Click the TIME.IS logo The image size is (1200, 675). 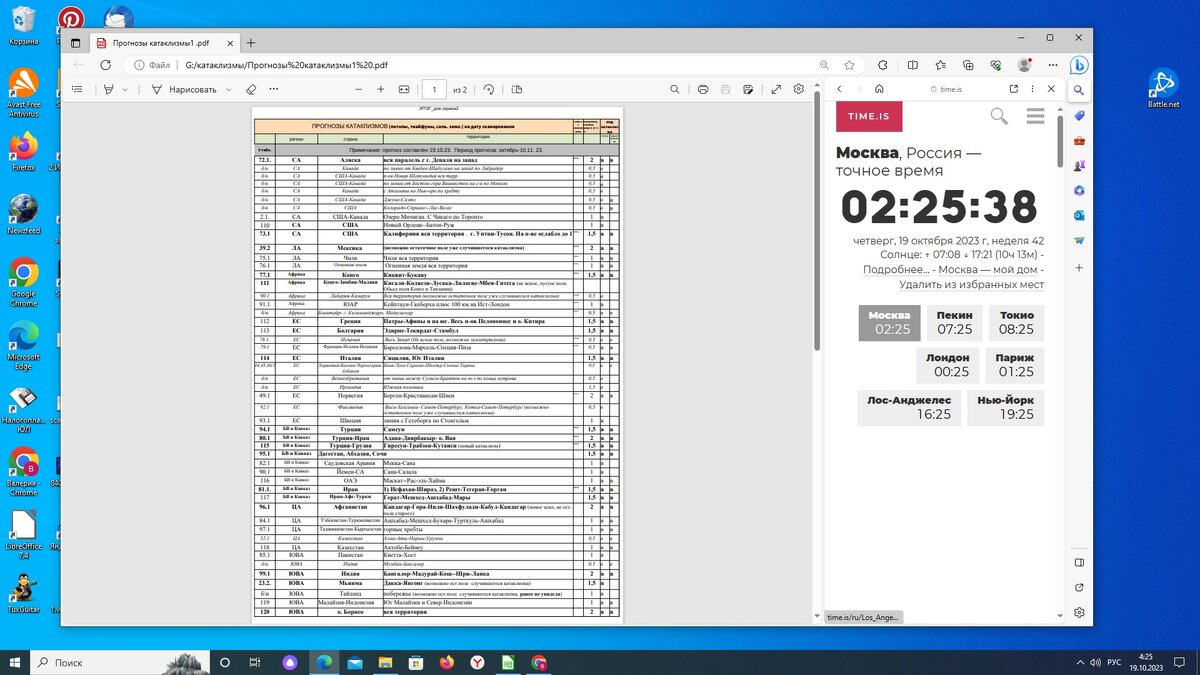869,117
